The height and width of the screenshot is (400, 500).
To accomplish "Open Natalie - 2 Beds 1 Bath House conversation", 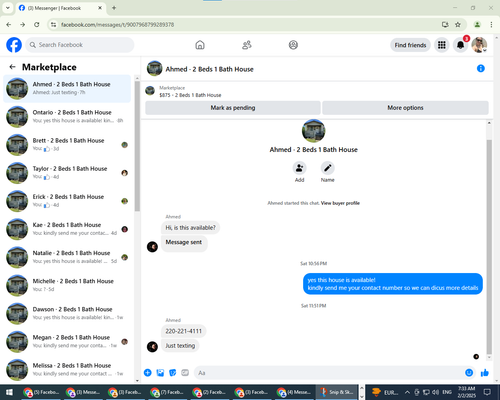I will click(67, 257).
